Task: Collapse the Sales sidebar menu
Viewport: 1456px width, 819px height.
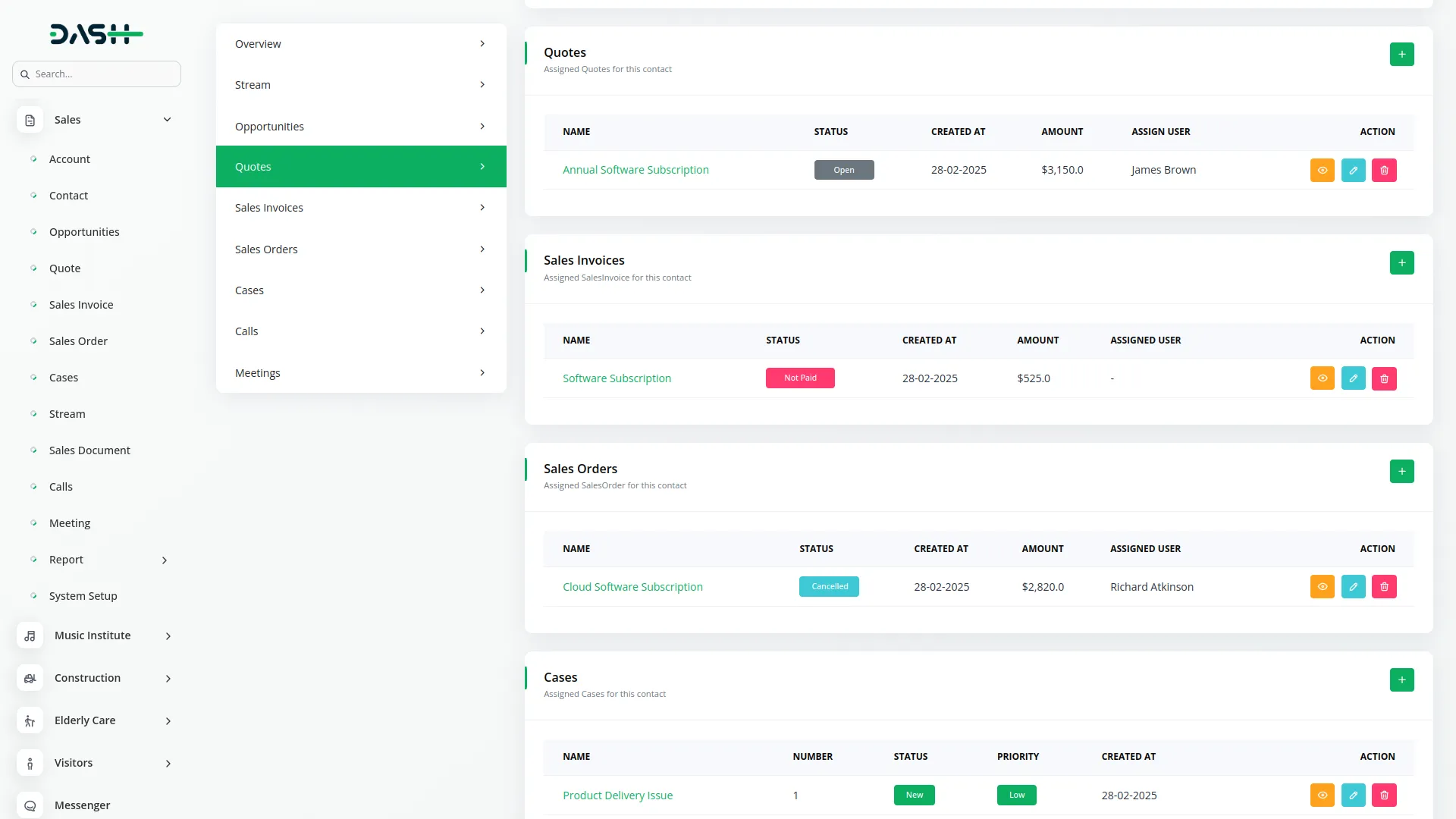Action: pyautogui.click(x=167, y=120)
